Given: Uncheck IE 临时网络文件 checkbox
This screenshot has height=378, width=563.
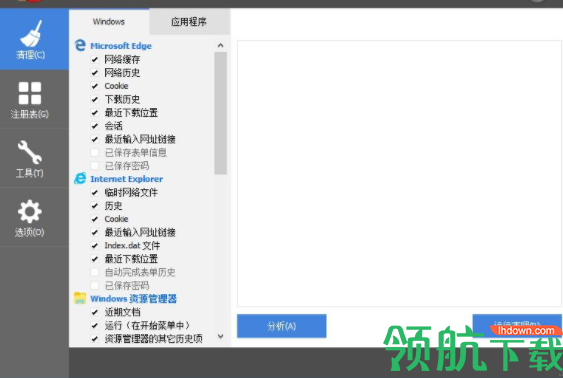Looking at the screenshot, I should pyautogui.click(x=95, y=192).
